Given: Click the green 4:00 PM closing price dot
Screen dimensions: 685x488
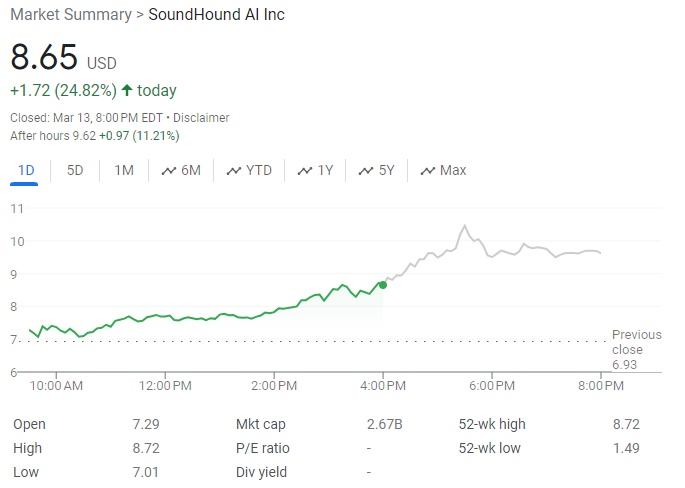Looking at the screenshot, I should tap(383, 285).
